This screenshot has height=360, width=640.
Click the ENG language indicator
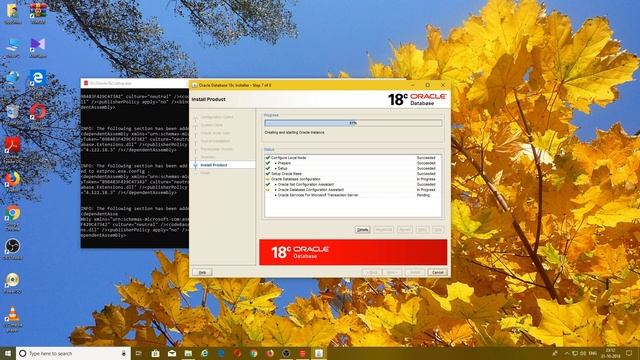pos(593,353)
